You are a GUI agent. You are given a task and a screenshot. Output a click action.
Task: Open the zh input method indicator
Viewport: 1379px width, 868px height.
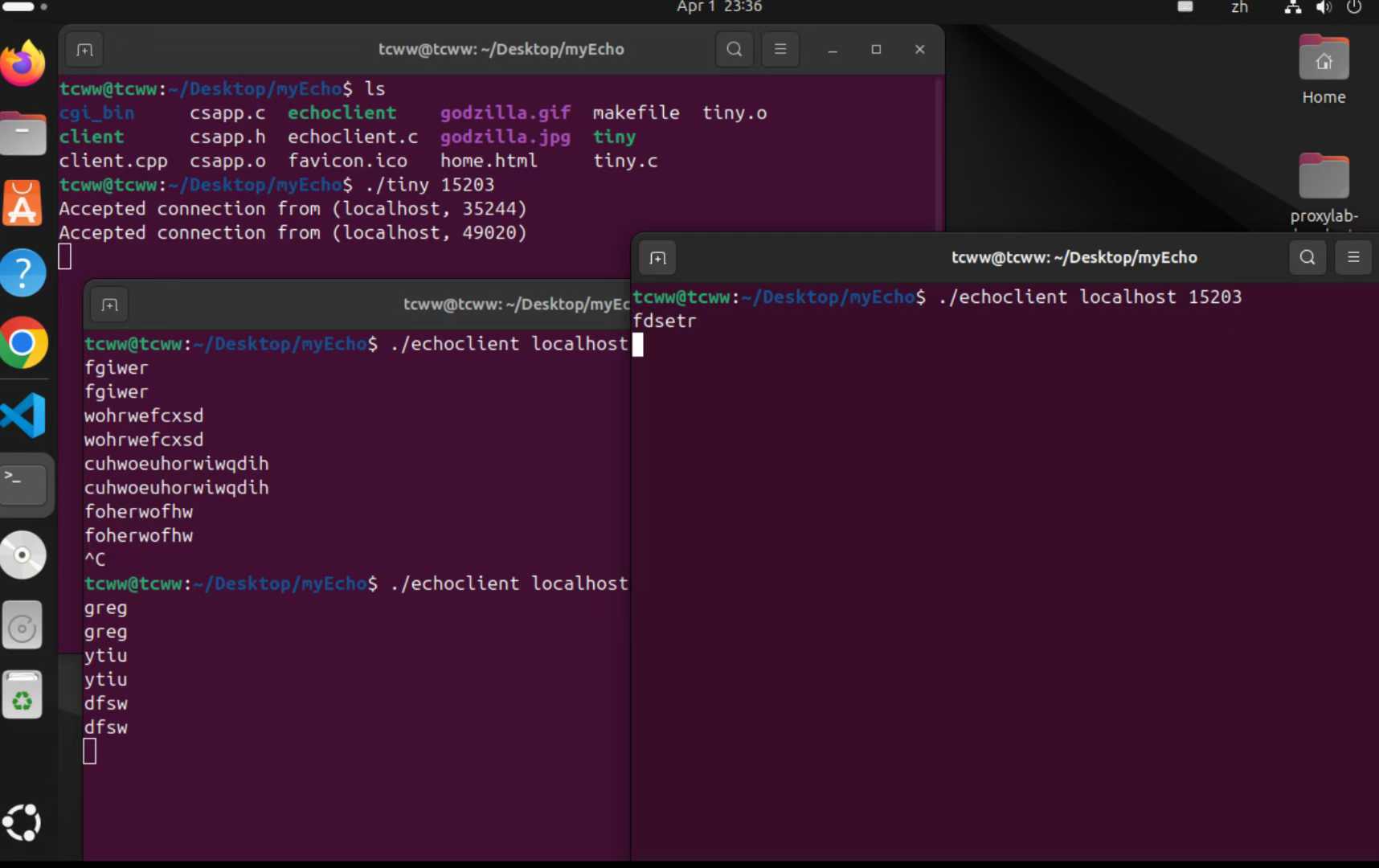coord(1240,7)
